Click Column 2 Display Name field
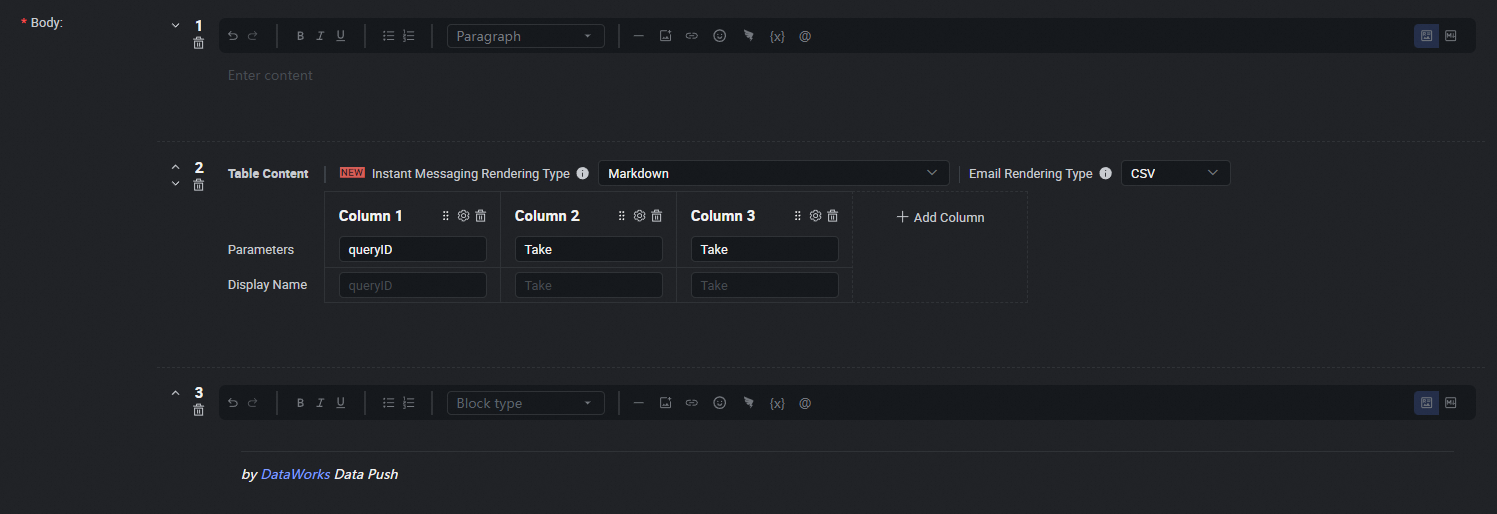1497x514 pixels. pyautogui.click(x=589, y=285)
